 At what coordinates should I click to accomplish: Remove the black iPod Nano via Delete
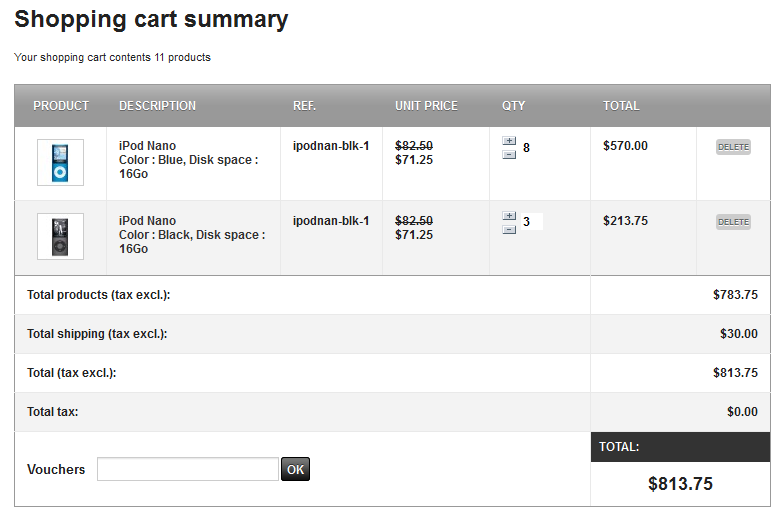733,222
